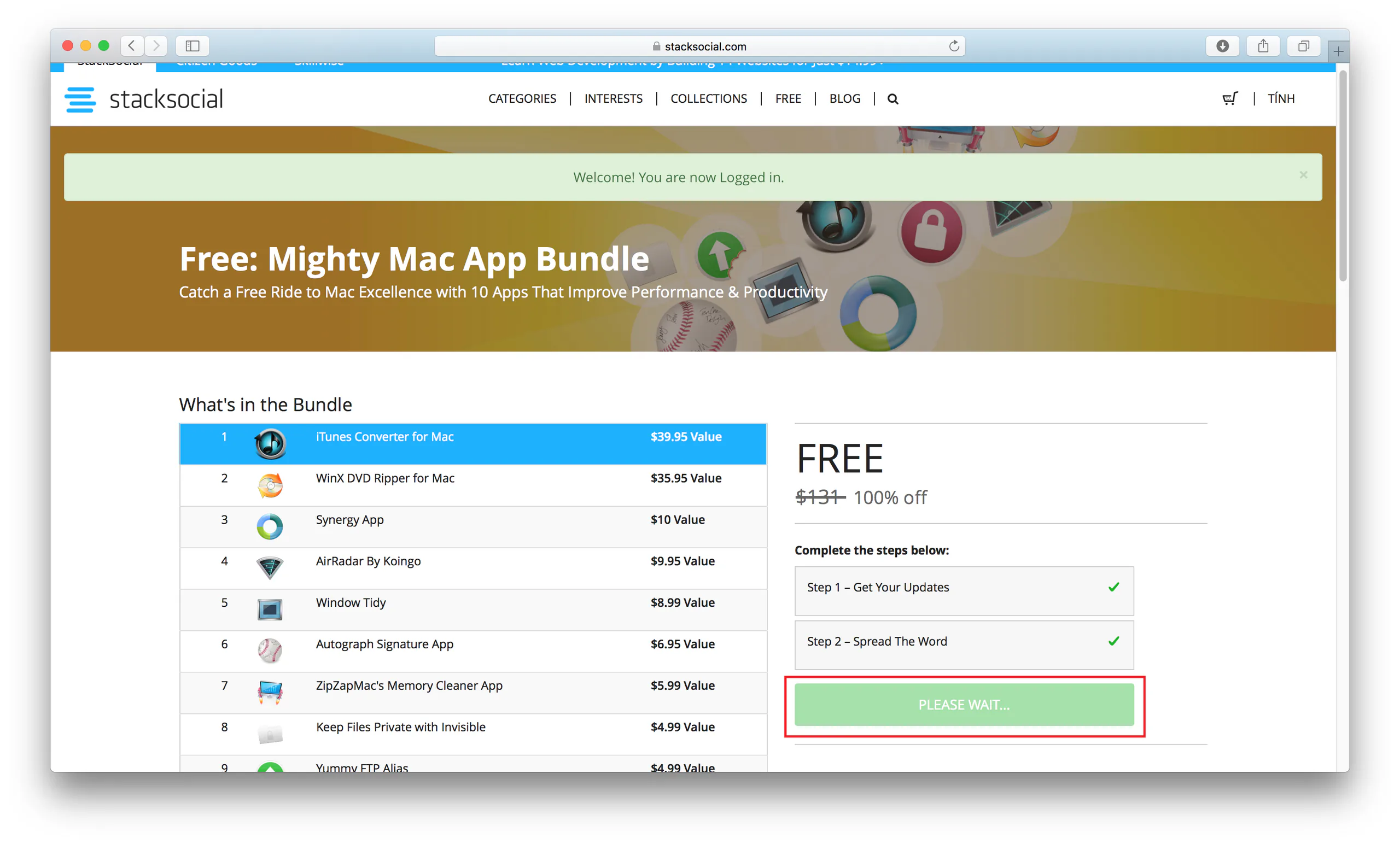
Task: Open the COLLECTIONS menu
Action: tap(709, 99)
